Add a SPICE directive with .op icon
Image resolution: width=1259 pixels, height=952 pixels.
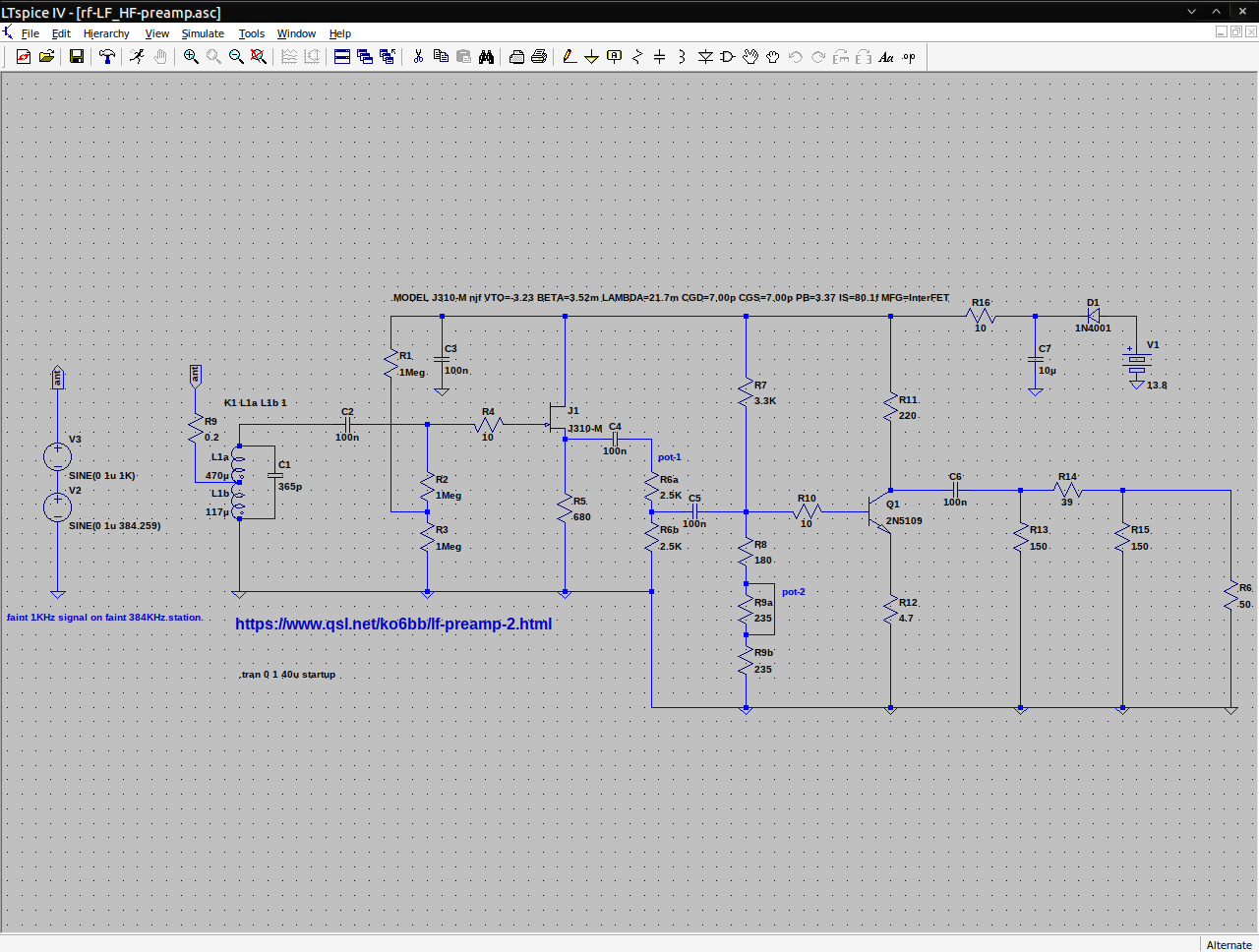[x=909, y=57]
